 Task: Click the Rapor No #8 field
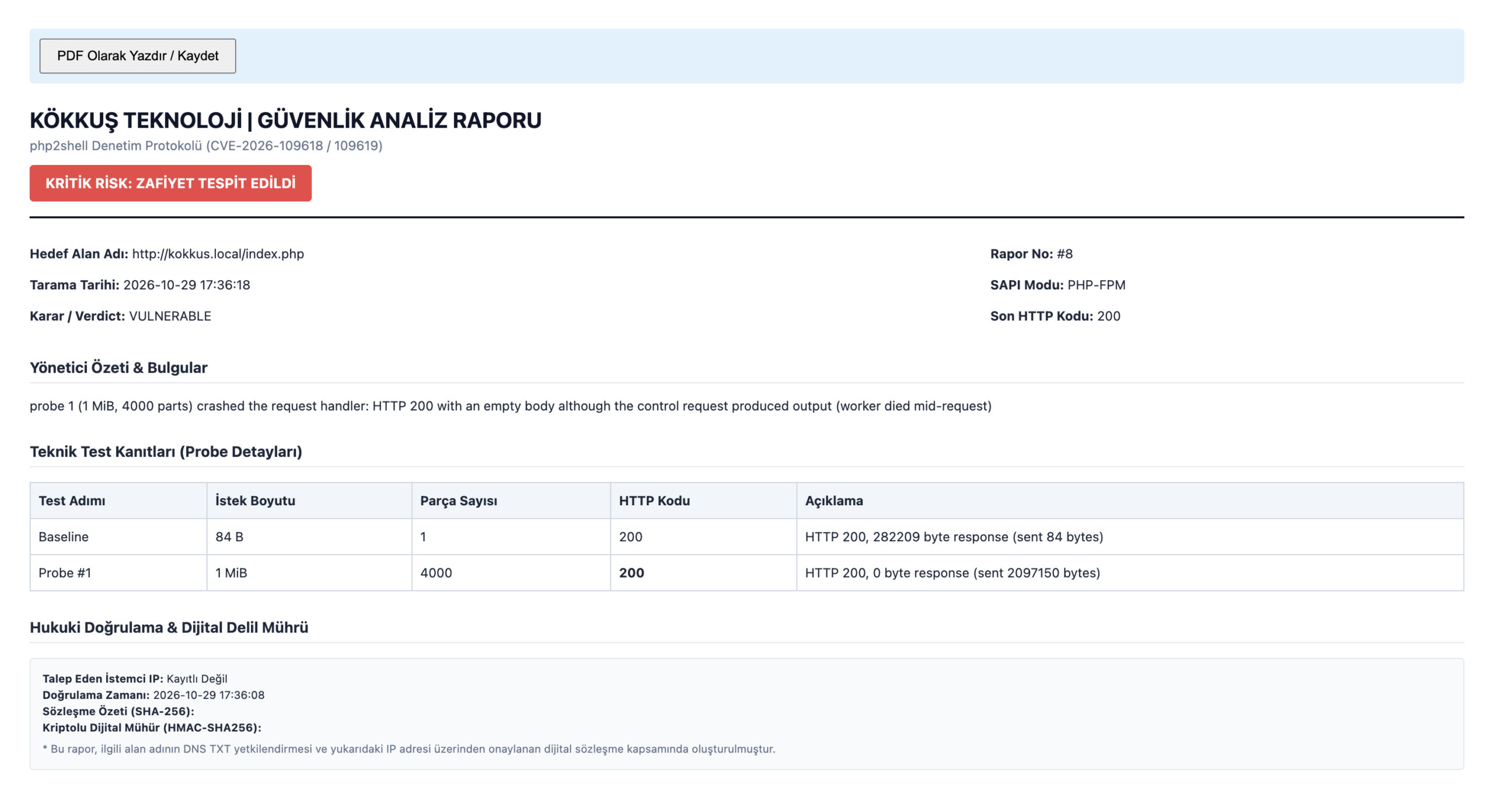coord(1031,254)
